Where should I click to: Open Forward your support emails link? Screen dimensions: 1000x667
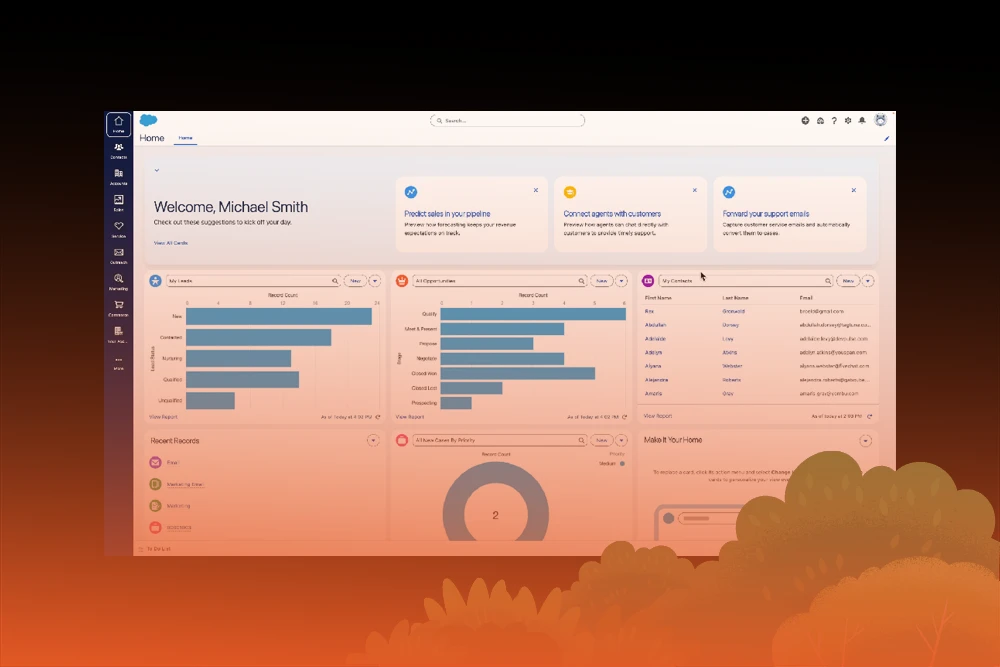click(766, 214)
